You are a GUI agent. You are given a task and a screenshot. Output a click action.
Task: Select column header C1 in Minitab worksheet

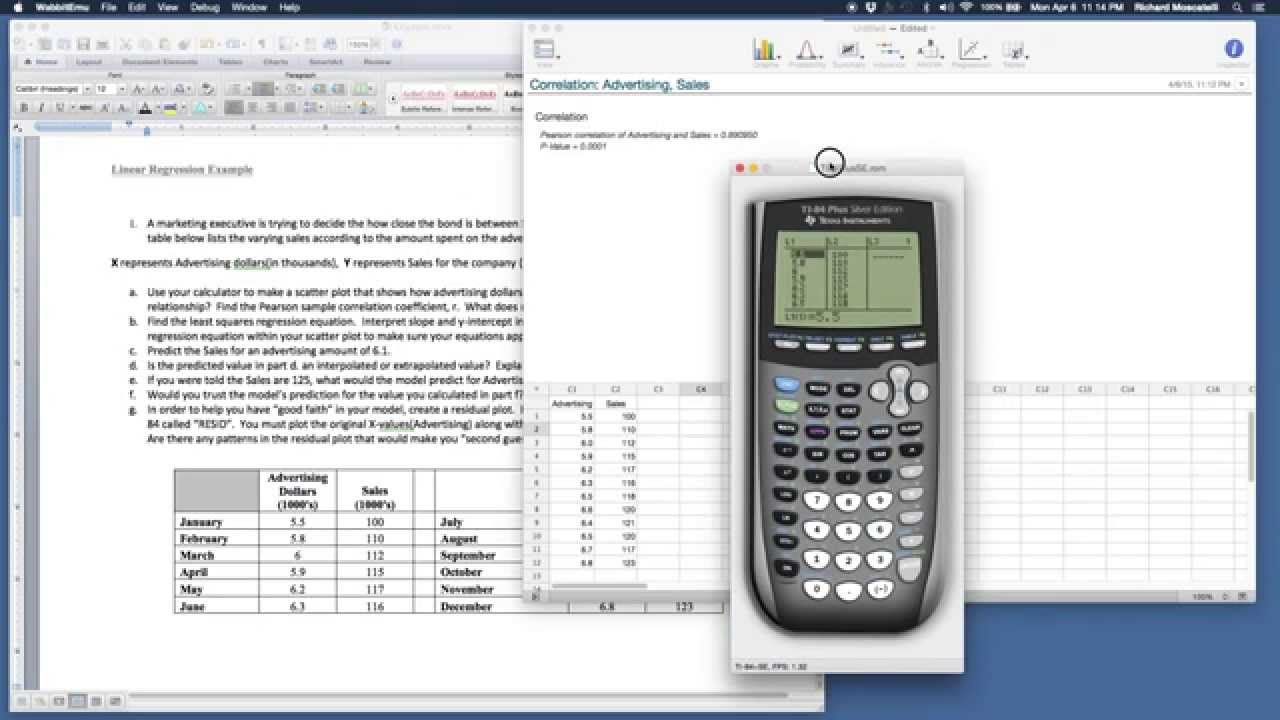coord(572,389)
